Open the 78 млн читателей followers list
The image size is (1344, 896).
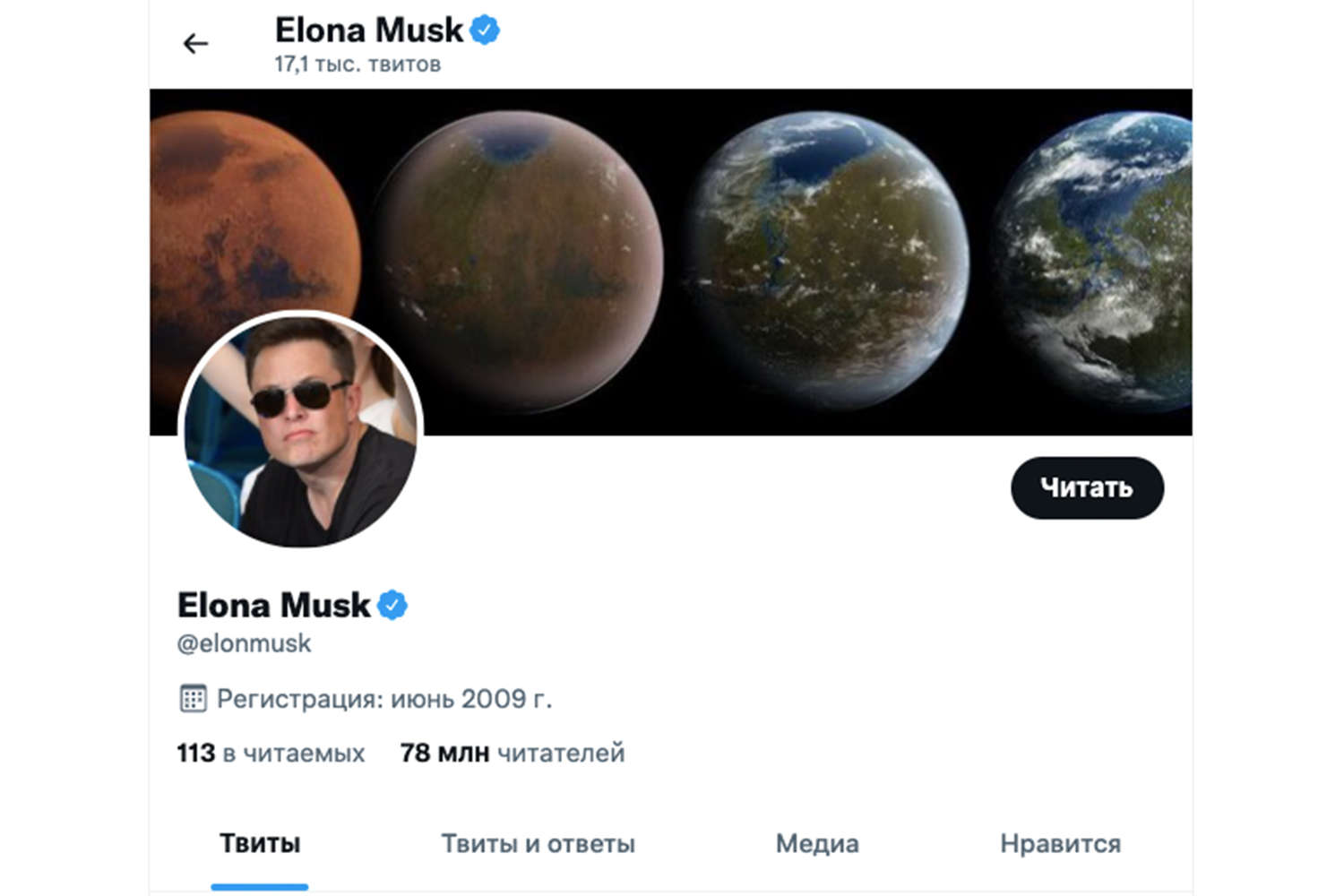click(x=513, y=753)
